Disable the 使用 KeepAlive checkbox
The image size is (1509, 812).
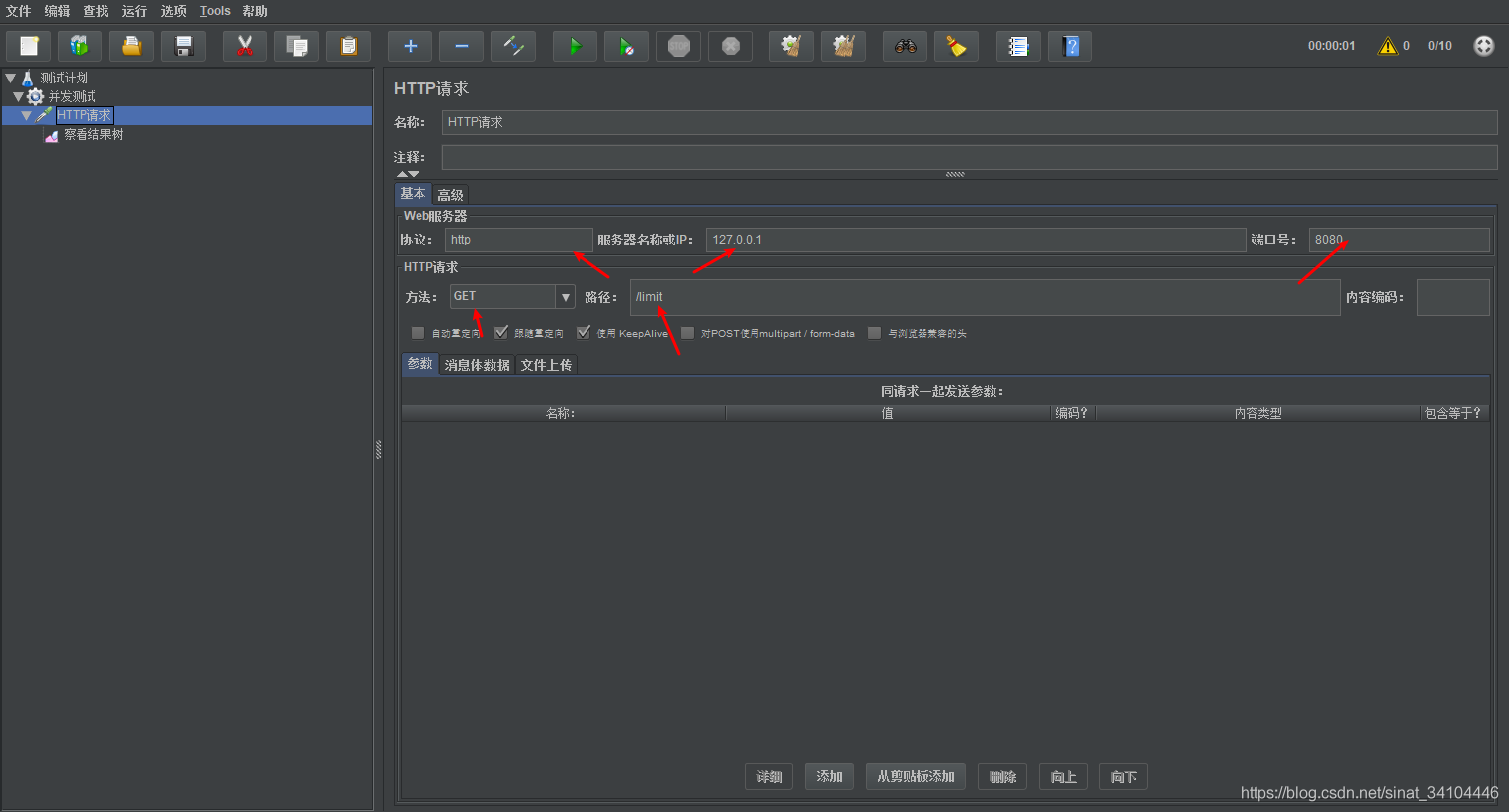[584, 333]
